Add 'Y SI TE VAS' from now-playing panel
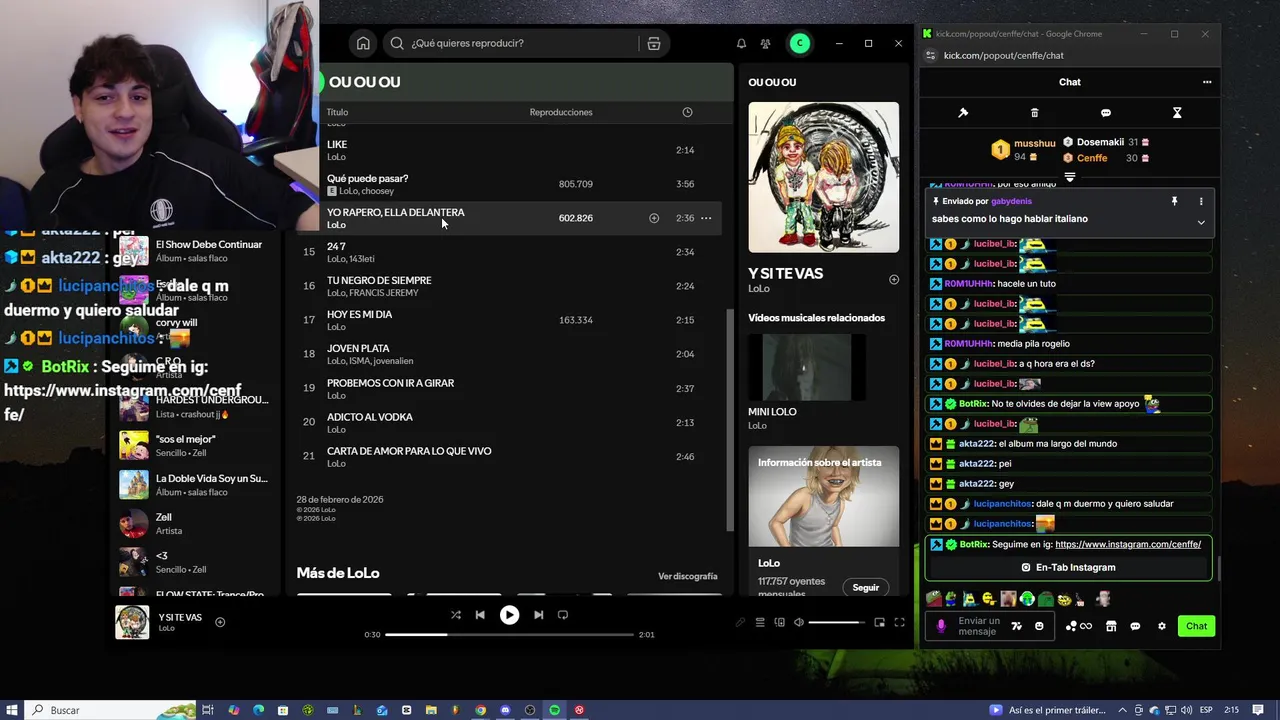Screen dimensions: 1280x720 pos(894,280)
